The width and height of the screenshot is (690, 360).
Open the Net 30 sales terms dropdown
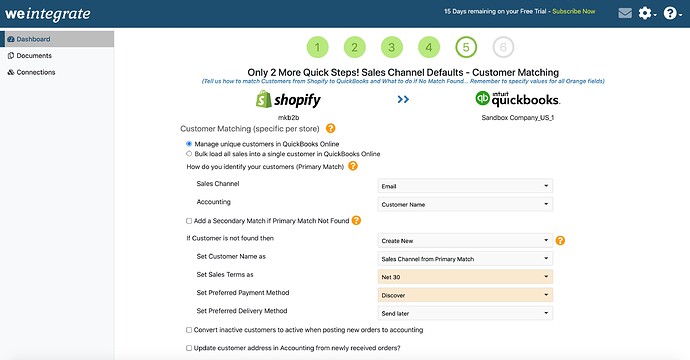[465, 277]
